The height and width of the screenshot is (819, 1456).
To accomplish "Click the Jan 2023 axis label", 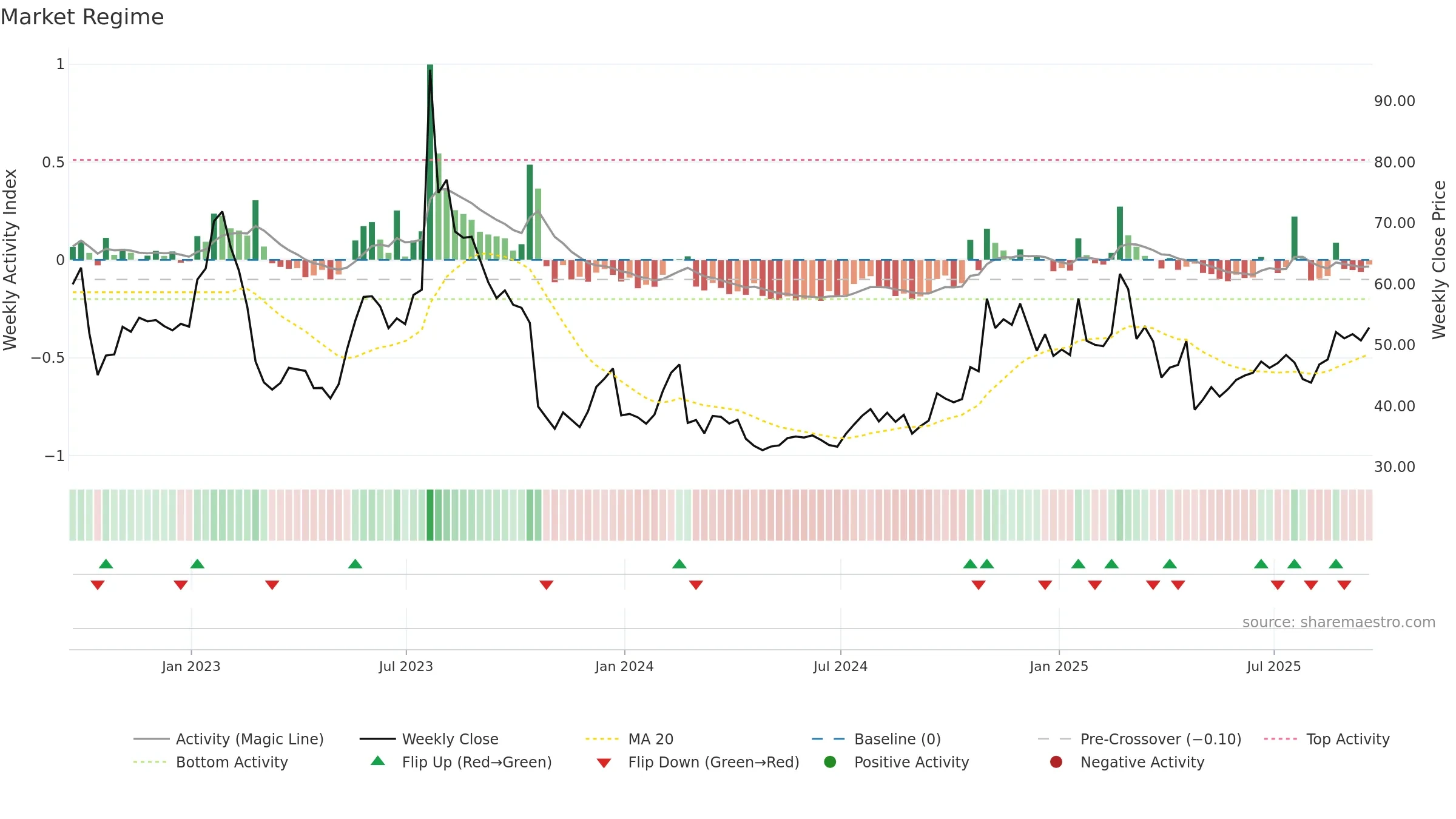I will 191,667.
